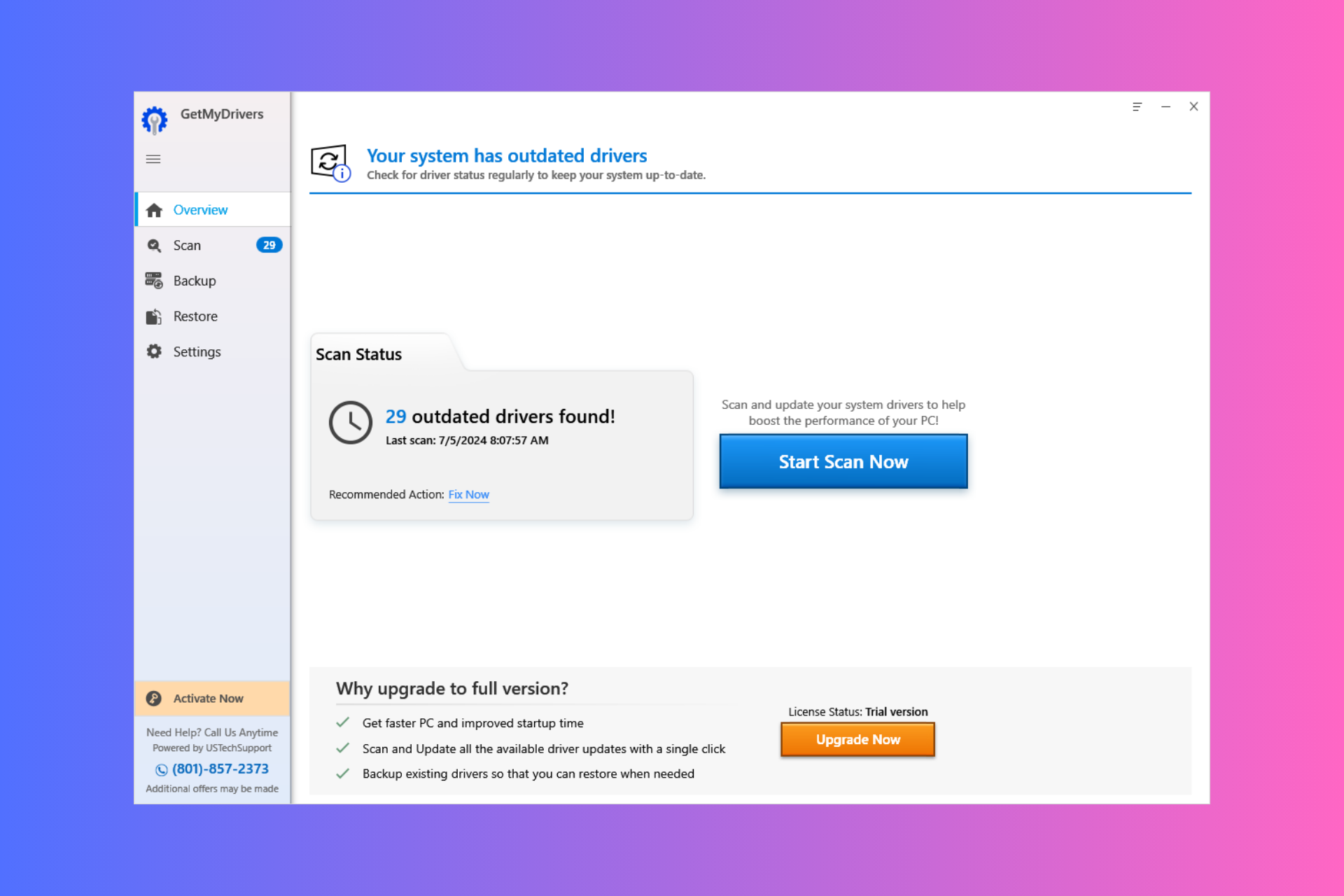Screen dimensions: 1344x896
Task: Click the Start Scan Now button
Action: (843, 461)
